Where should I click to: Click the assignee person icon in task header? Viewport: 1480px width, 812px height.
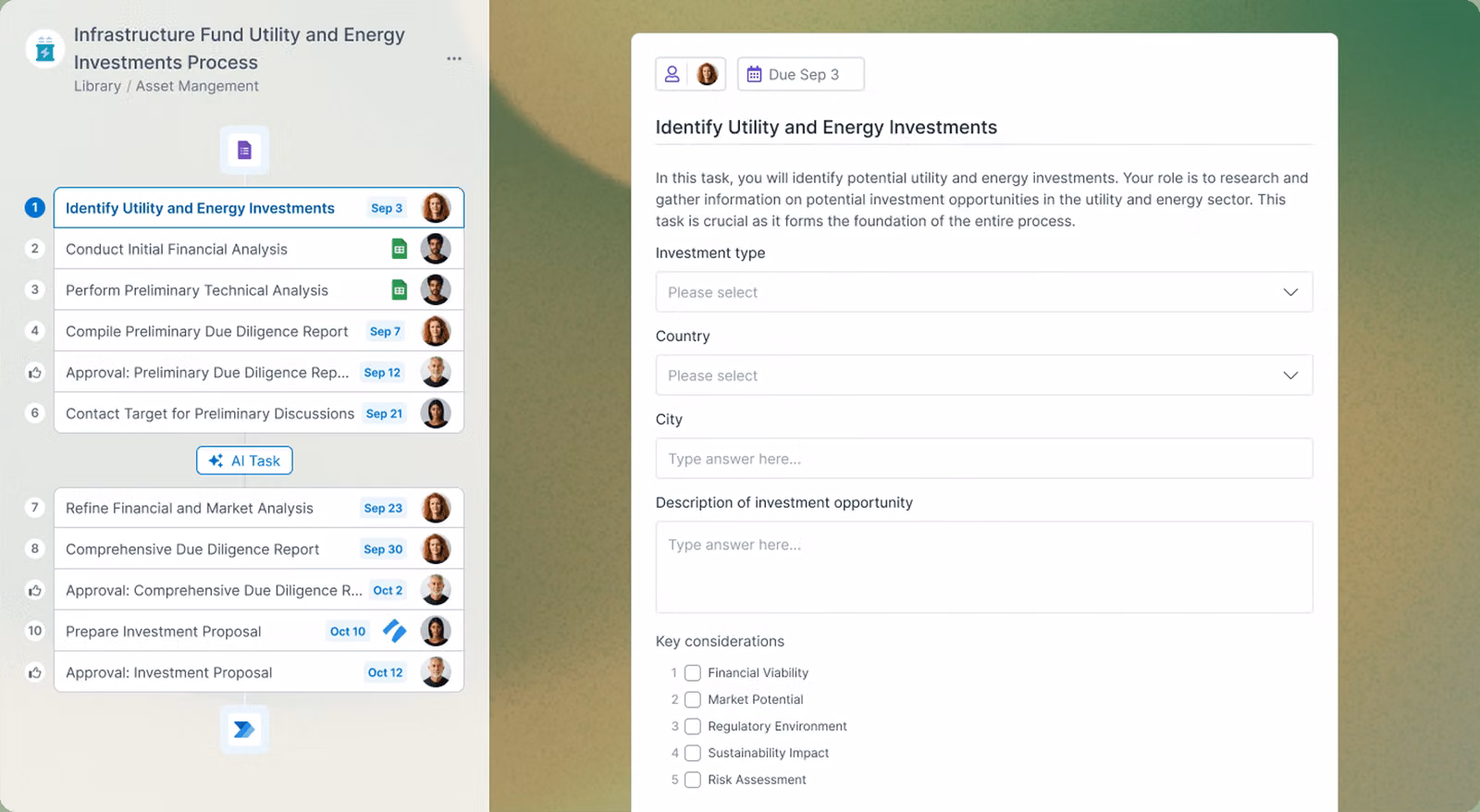pos(672,74)
